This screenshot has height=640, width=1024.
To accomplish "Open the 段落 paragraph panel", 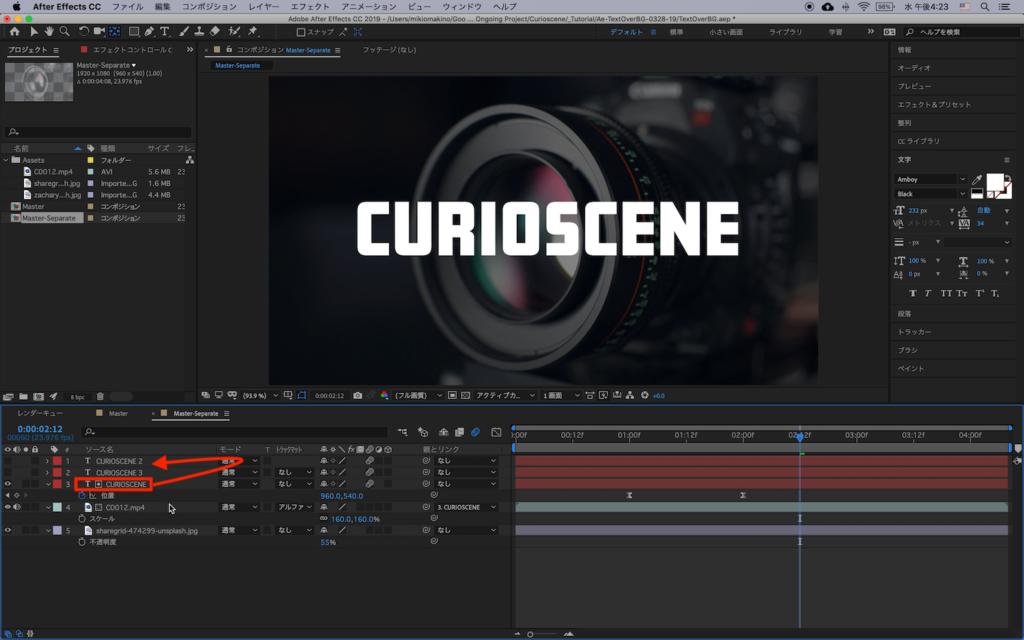I will coord(904,313).
